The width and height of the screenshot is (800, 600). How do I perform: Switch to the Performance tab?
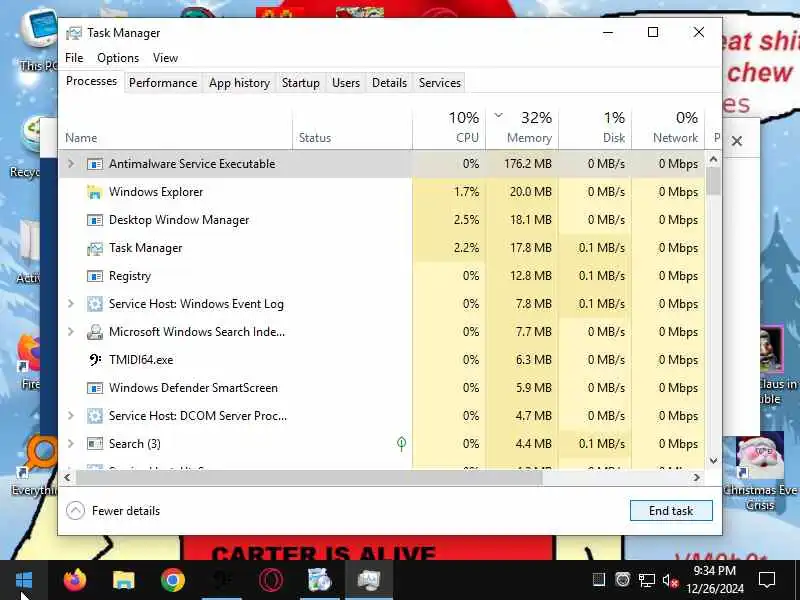pos(163,83)
